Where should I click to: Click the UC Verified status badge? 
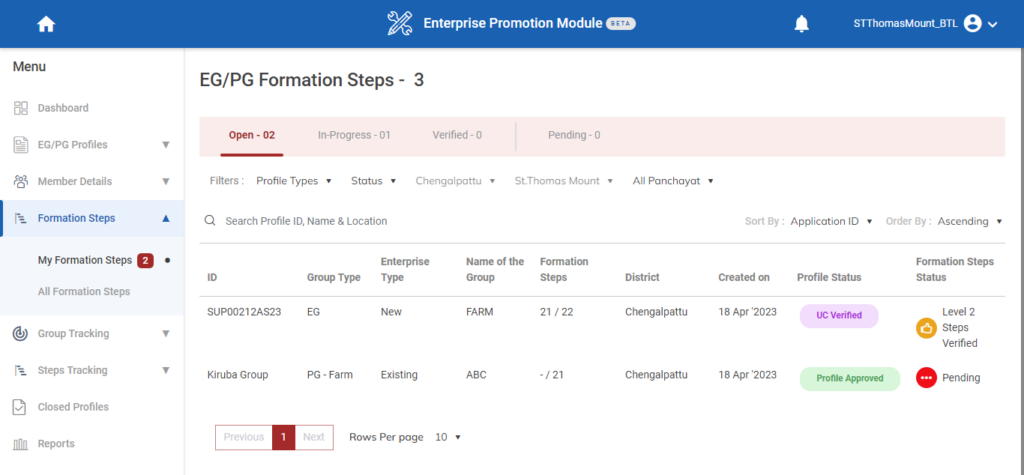coord(839,315)
